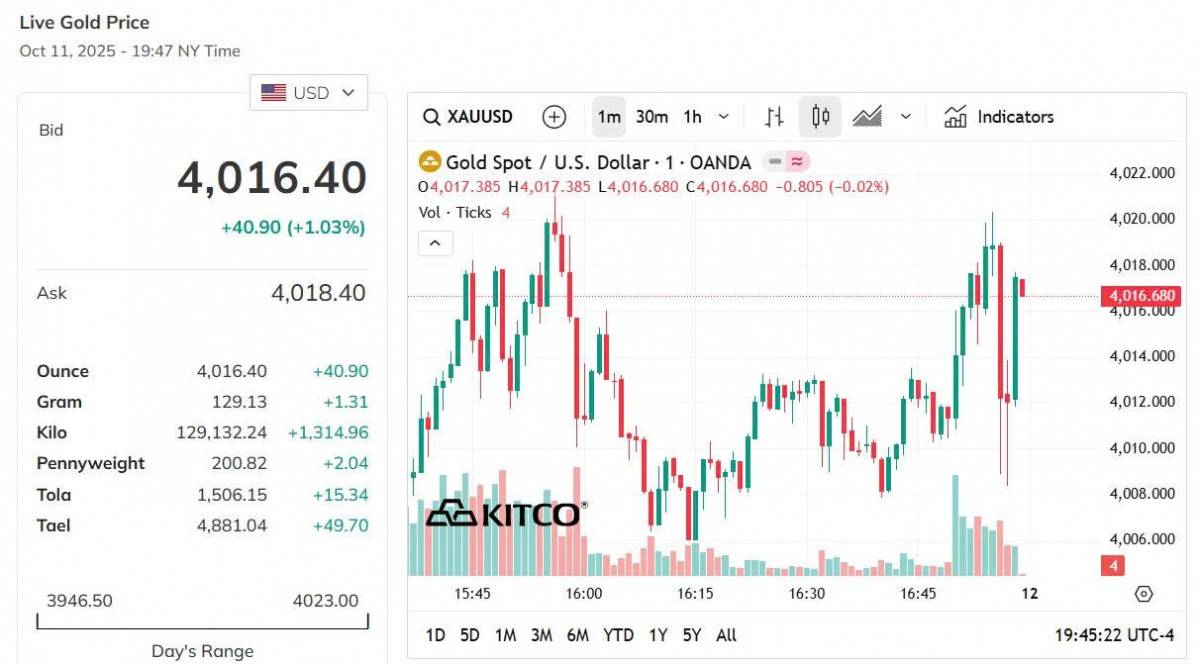This screenshot has height=664, width=1200.
Task: Toggle the gray dash pill beside OANDA
Action: (x=772, y=160)
